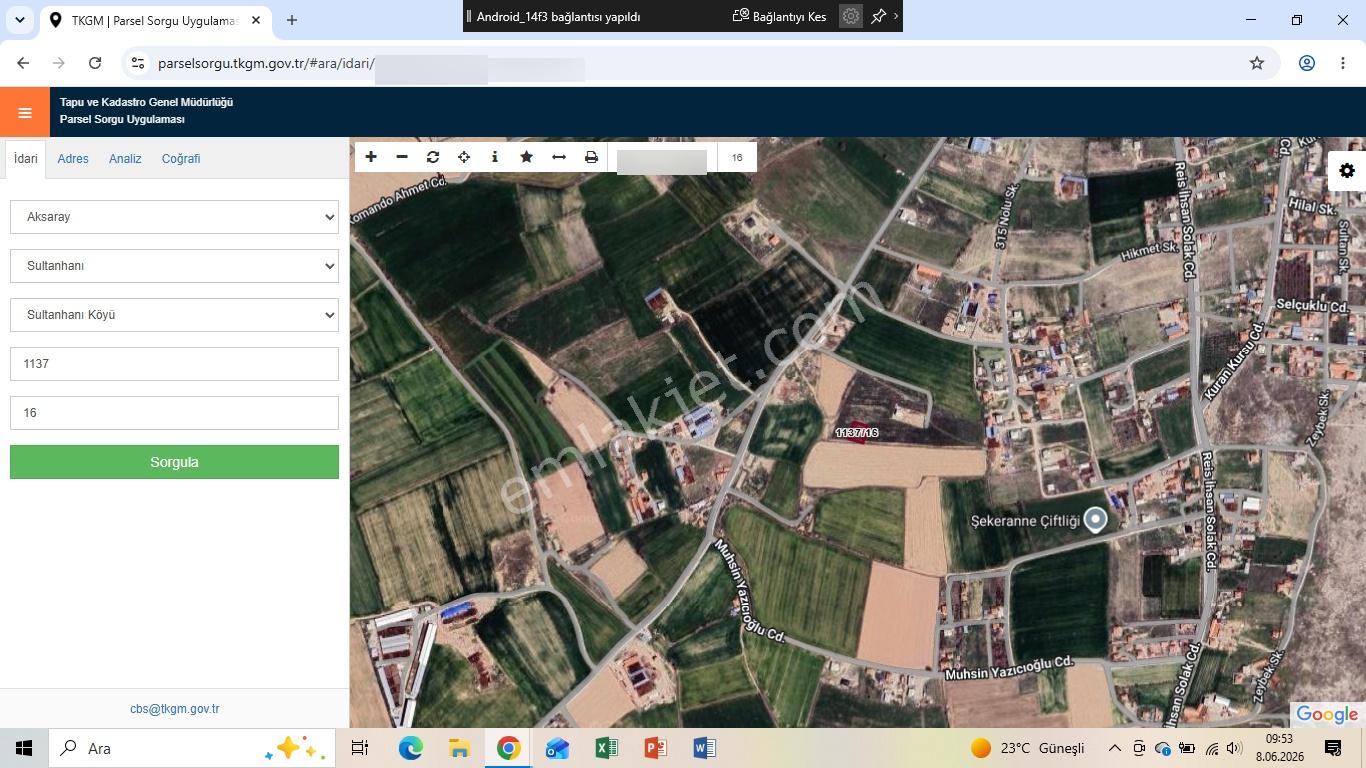Click the zoom level 16 box in toolbar
This screenshot has width=1366, height=768.
click(737, 157)
